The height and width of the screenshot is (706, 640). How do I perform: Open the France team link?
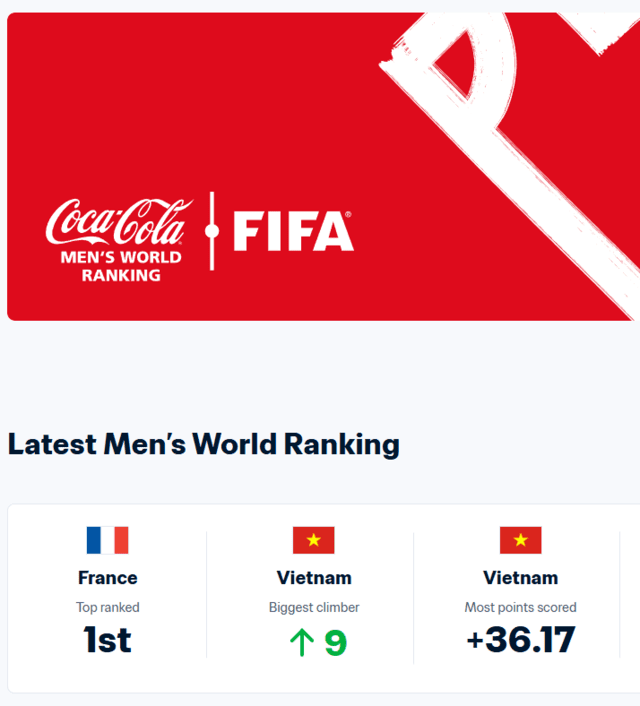point(107,577)
